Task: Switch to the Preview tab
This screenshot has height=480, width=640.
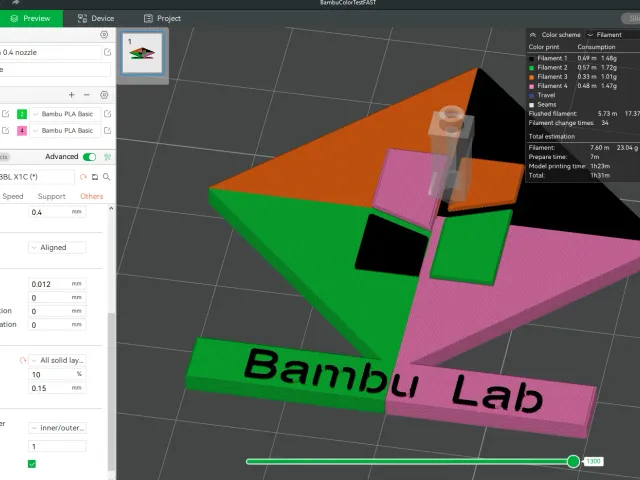Action: (31, 18)
